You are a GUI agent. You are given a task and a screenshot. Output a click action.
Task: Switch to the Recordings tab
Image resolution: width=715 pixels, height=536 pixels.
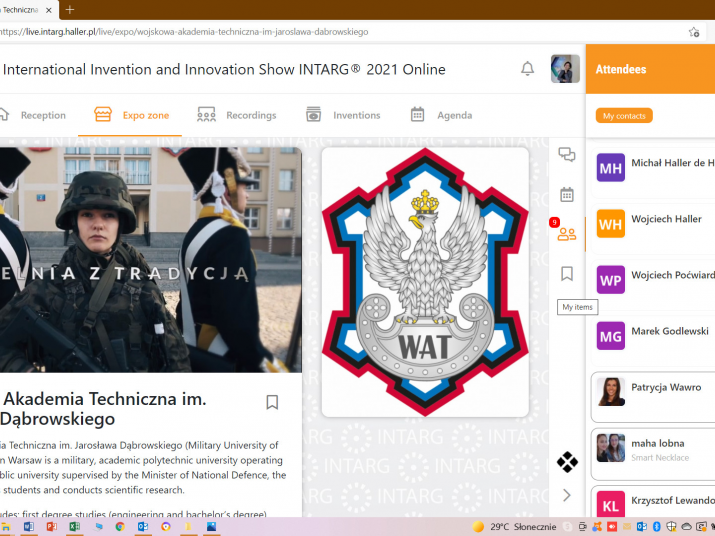237,115
